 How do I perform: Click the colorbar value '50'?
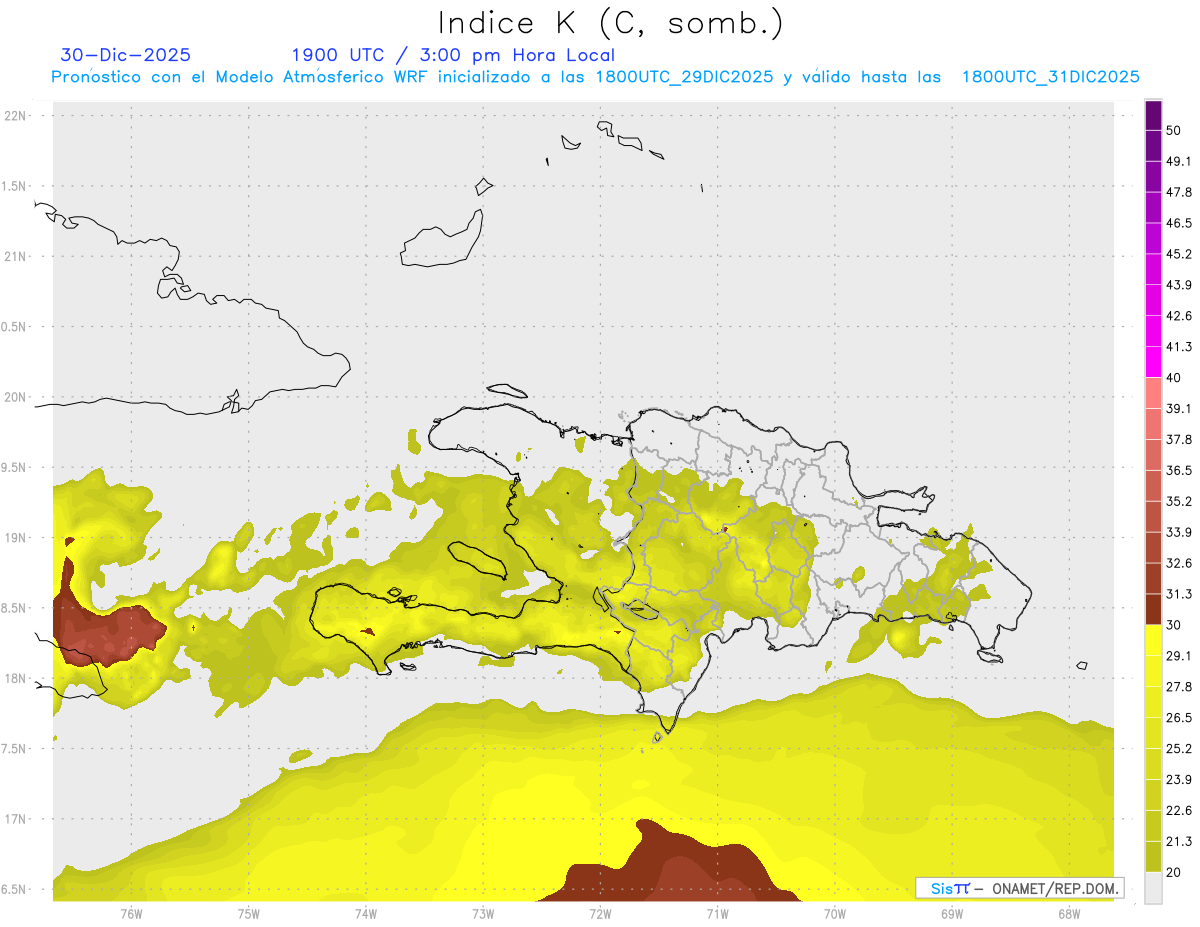click(x=1174, y=131)
